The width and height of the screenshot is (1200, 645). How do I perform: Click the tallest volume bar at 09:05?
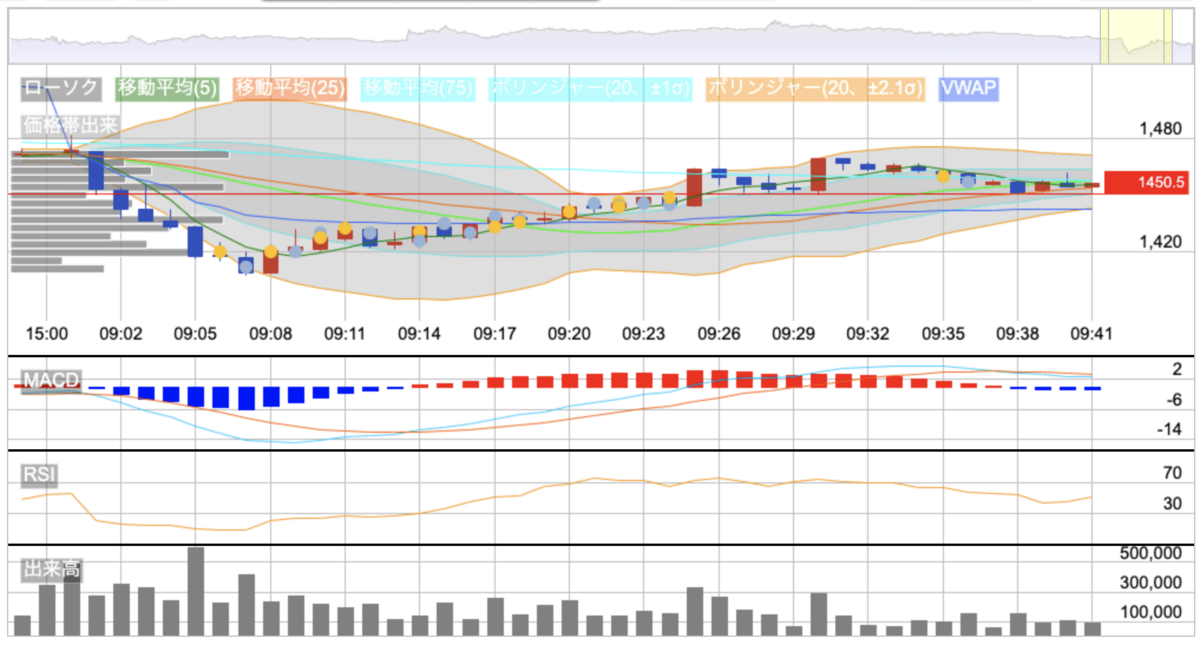click(x=196, y=591)
